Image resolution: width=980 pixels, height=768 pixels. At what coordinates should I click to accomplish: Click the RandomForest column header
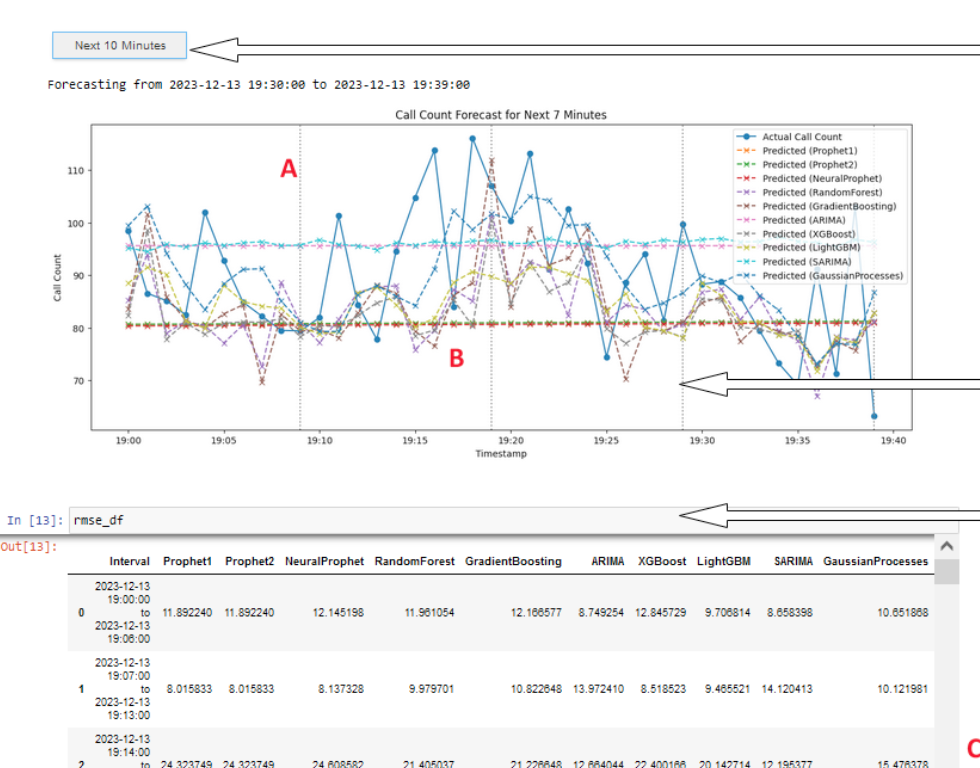click(415, 562)
